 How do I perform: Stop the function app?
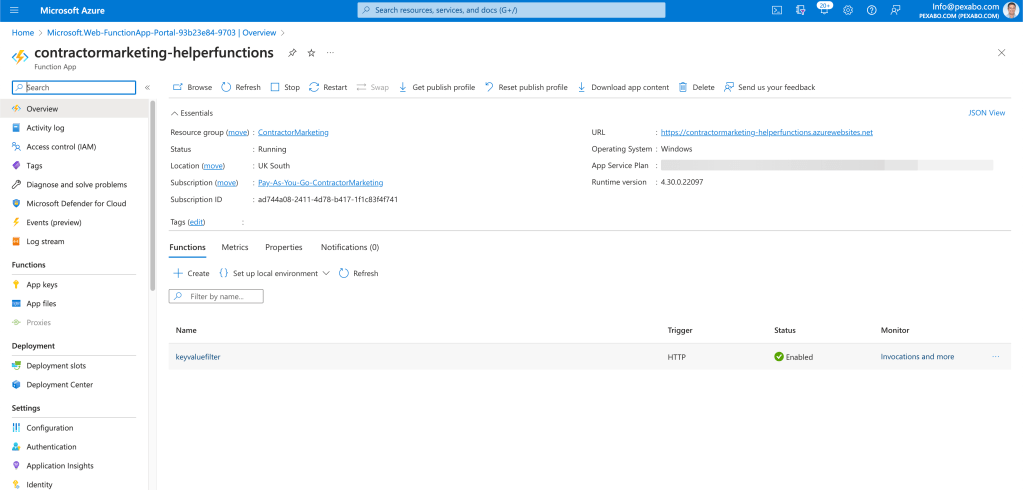click(x=285, y=87)
